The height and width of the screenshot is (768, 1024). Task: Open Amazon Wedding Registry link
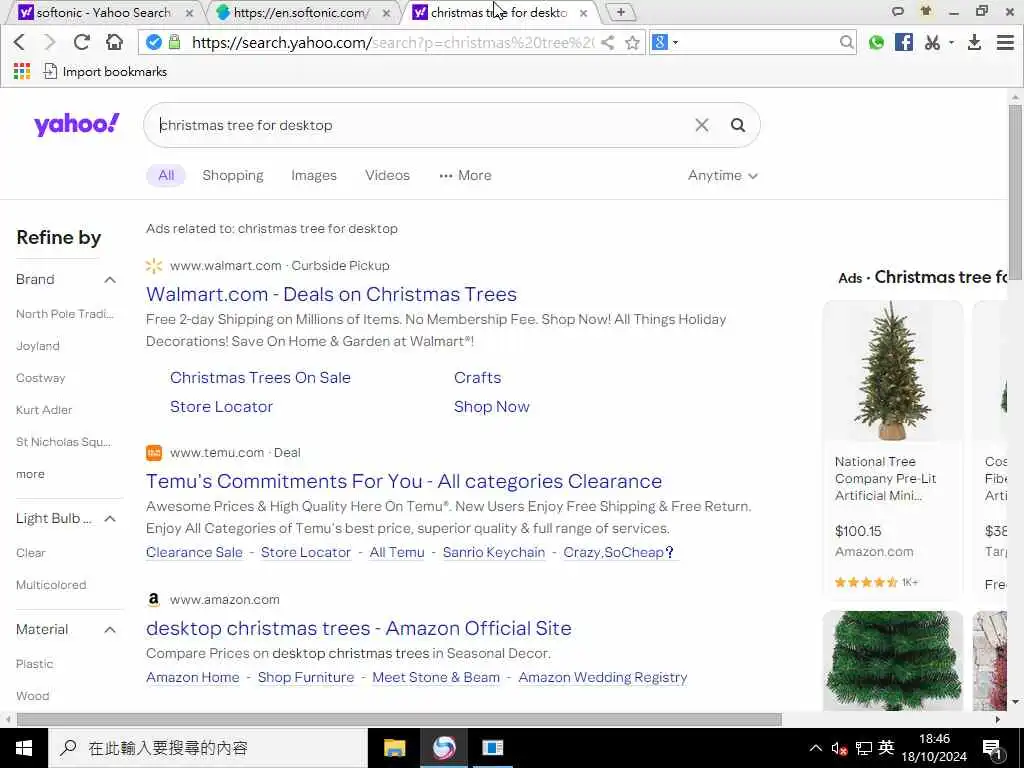602,677
